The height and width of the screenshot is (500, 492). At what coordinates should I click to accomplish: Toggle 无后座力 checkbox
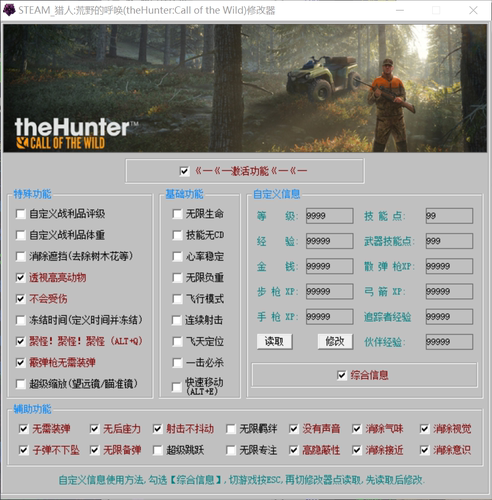pyautogui.click(x=95, y=429)
